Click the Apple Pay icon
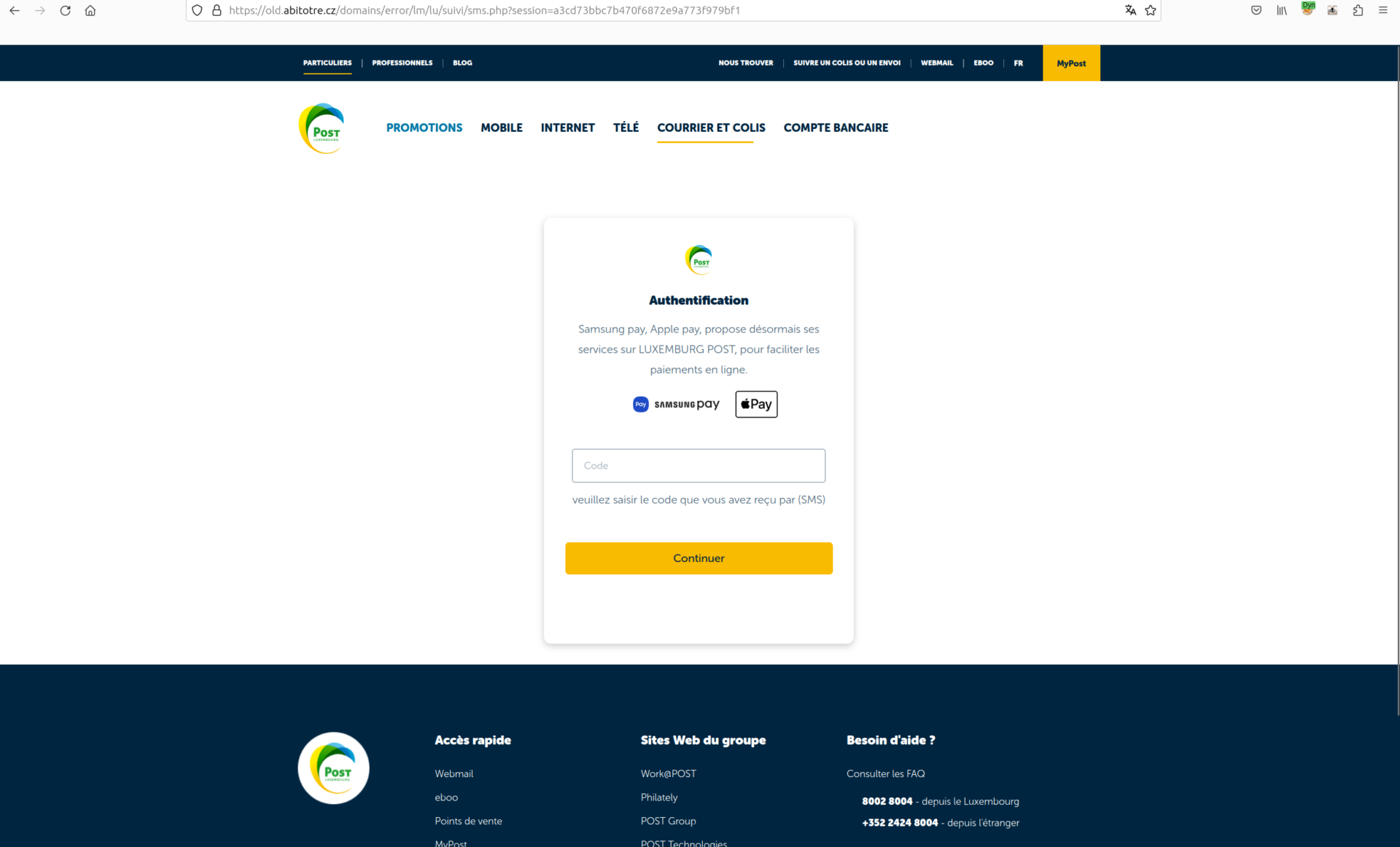This screenshot has height=847, width=1400. coord(755,404)
